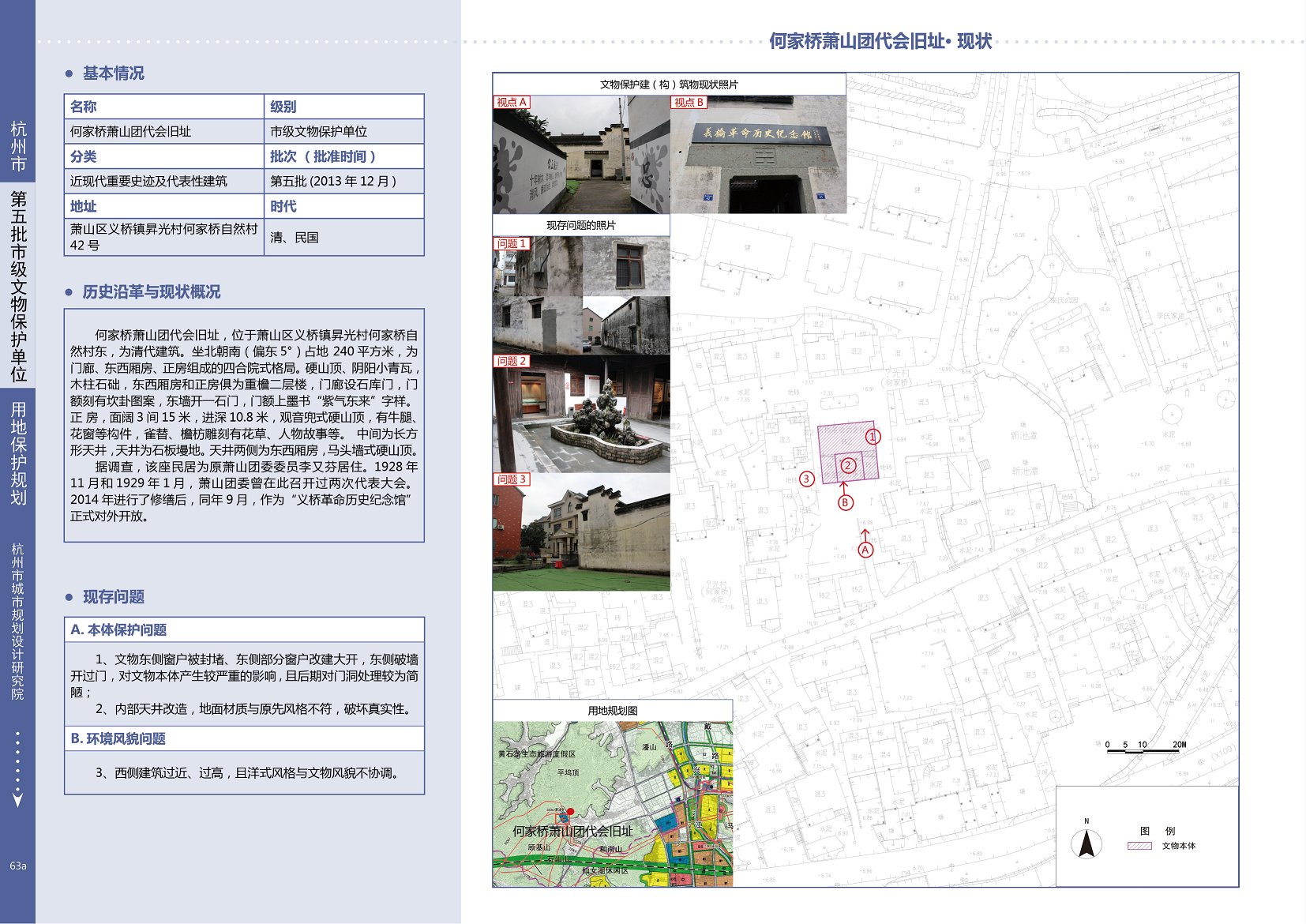Click the sidebar text 用地保护规划

pyautogui.click(x=18, y=453)
